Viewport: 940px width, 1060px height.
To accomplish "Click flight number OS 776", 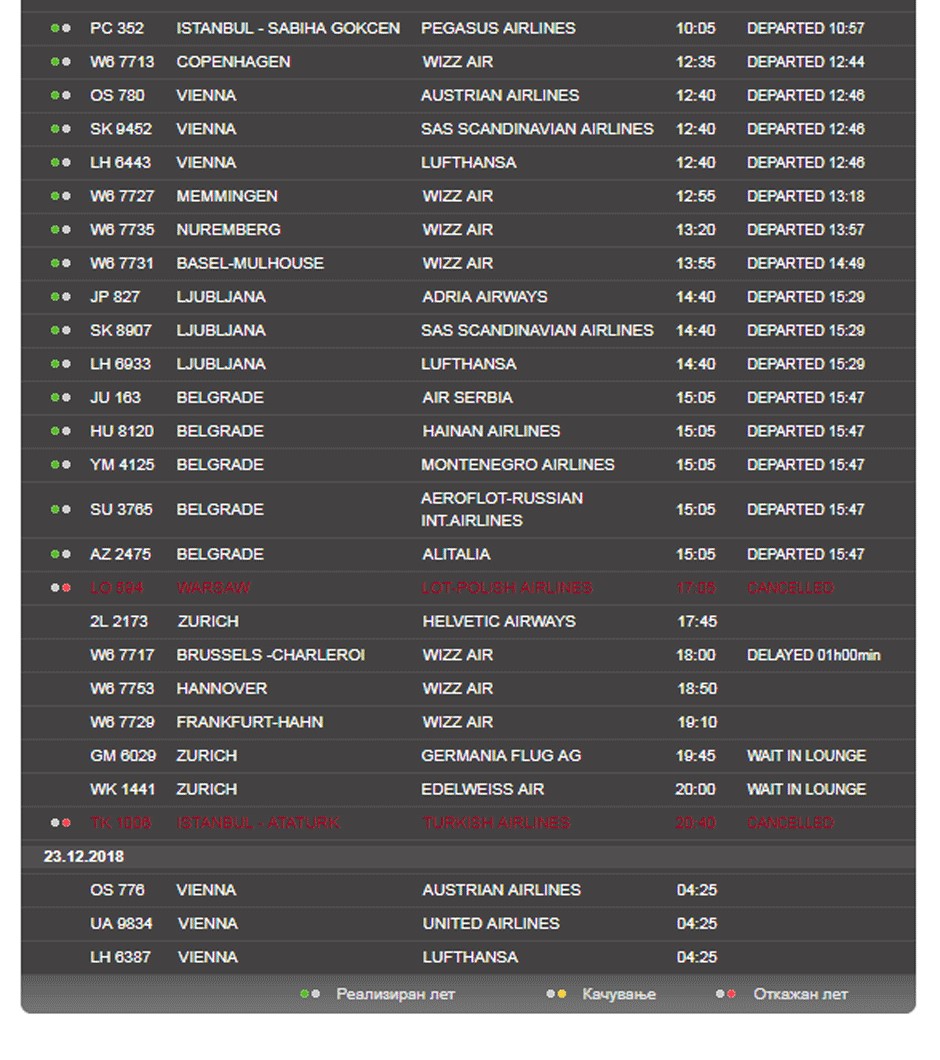I will pyautogui.click(x=117, y=890).
